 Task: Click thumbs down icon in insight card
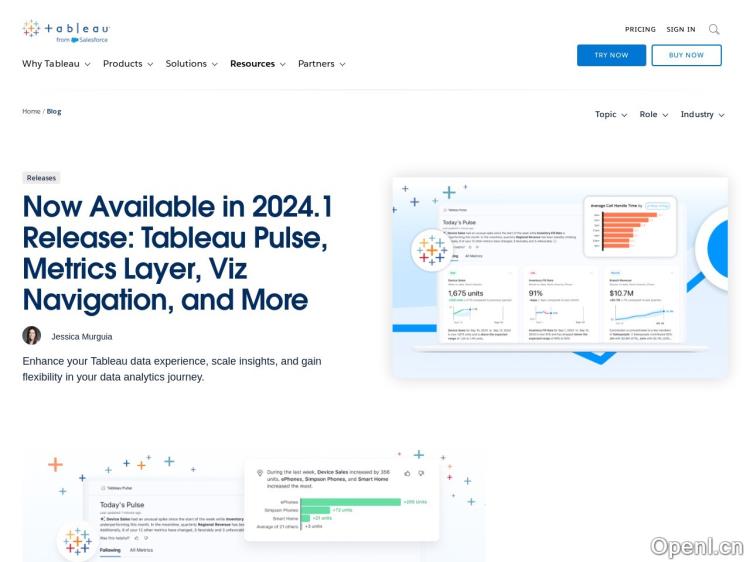[x=421, y=472]
